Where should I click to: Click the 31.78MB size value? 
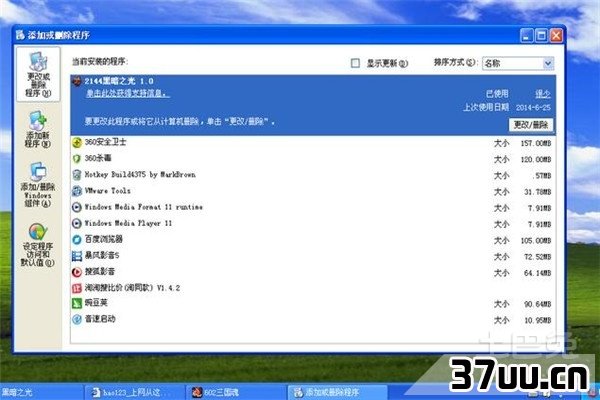pos(538,192)
